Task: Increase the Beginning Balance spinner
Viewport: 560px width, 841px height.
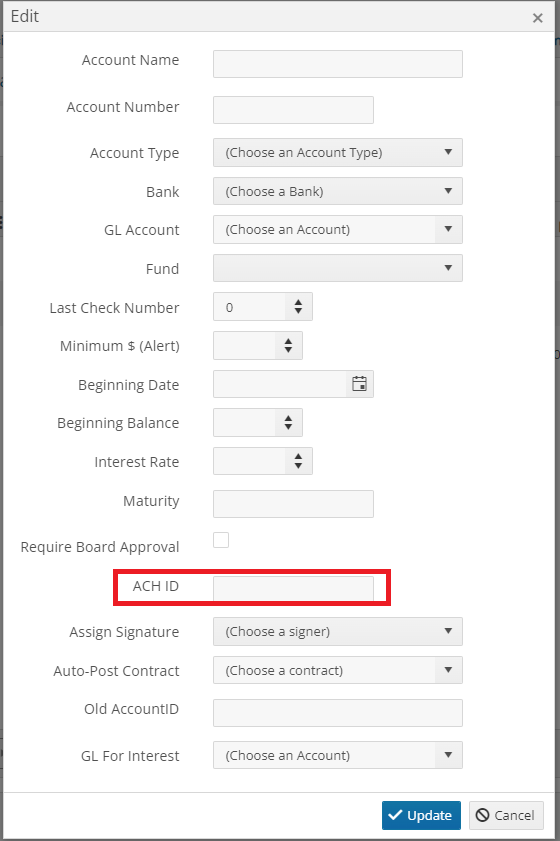Action: tap(288, 418)
